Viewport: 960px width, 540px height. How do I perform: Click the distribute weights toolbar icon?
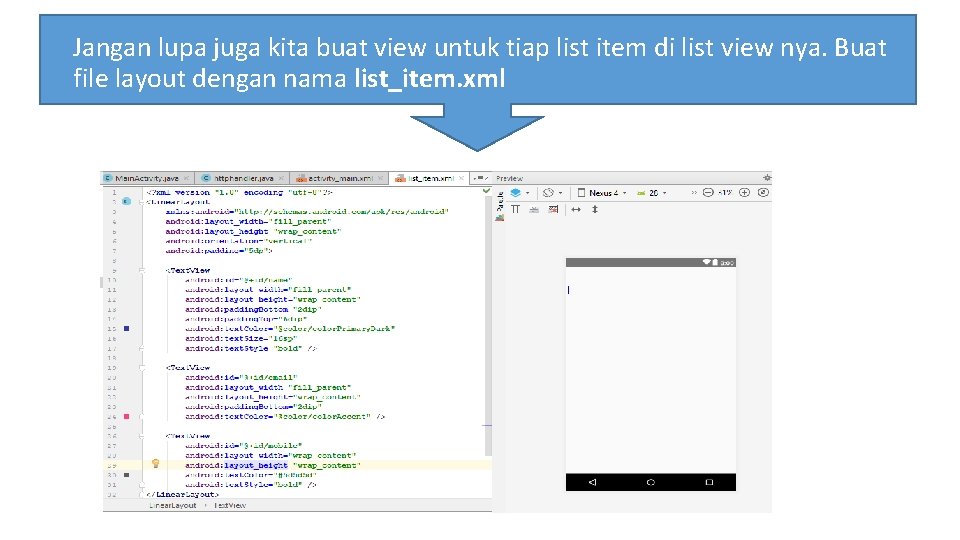534,209
